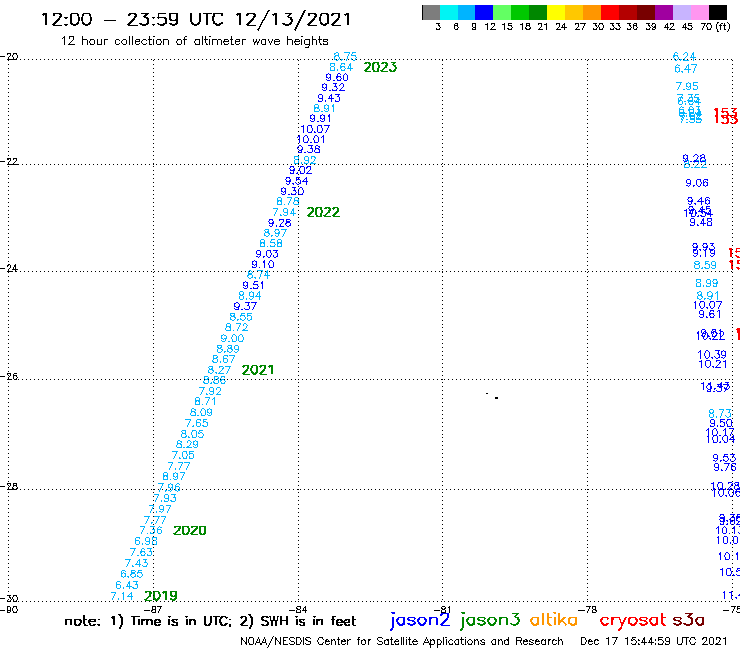Click the wave height value '7.14'
Image resolution: width=740 pixels, height=650 pixels.
click(122, 596)
